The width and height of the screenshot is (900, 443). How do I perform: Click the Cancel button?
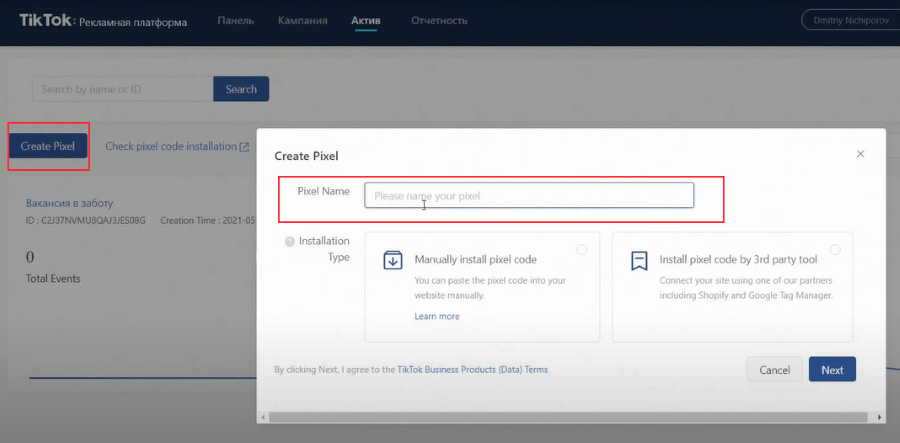coord(774,370)
